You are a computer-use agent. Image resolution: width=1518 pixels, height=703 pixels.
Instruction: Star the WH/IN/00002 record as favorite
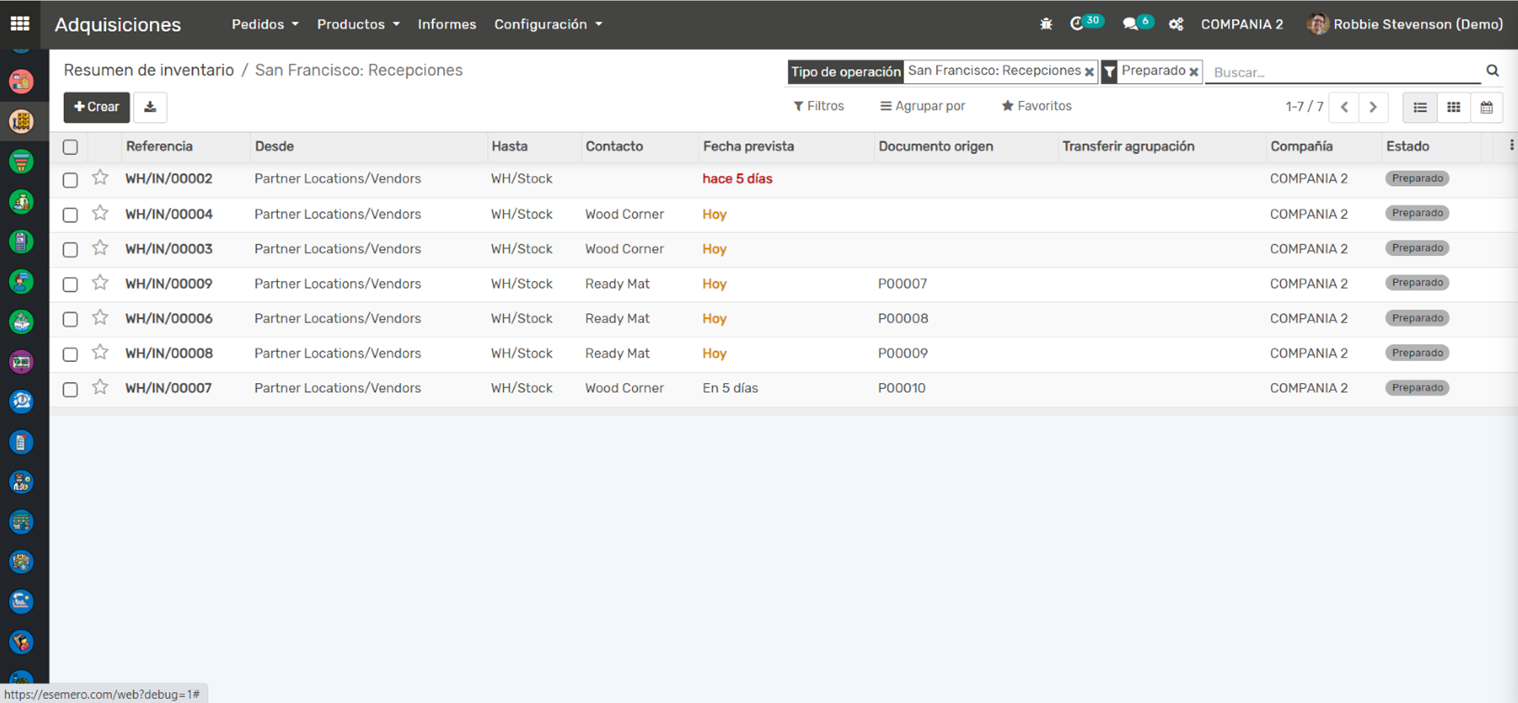[x=100, y=178]
